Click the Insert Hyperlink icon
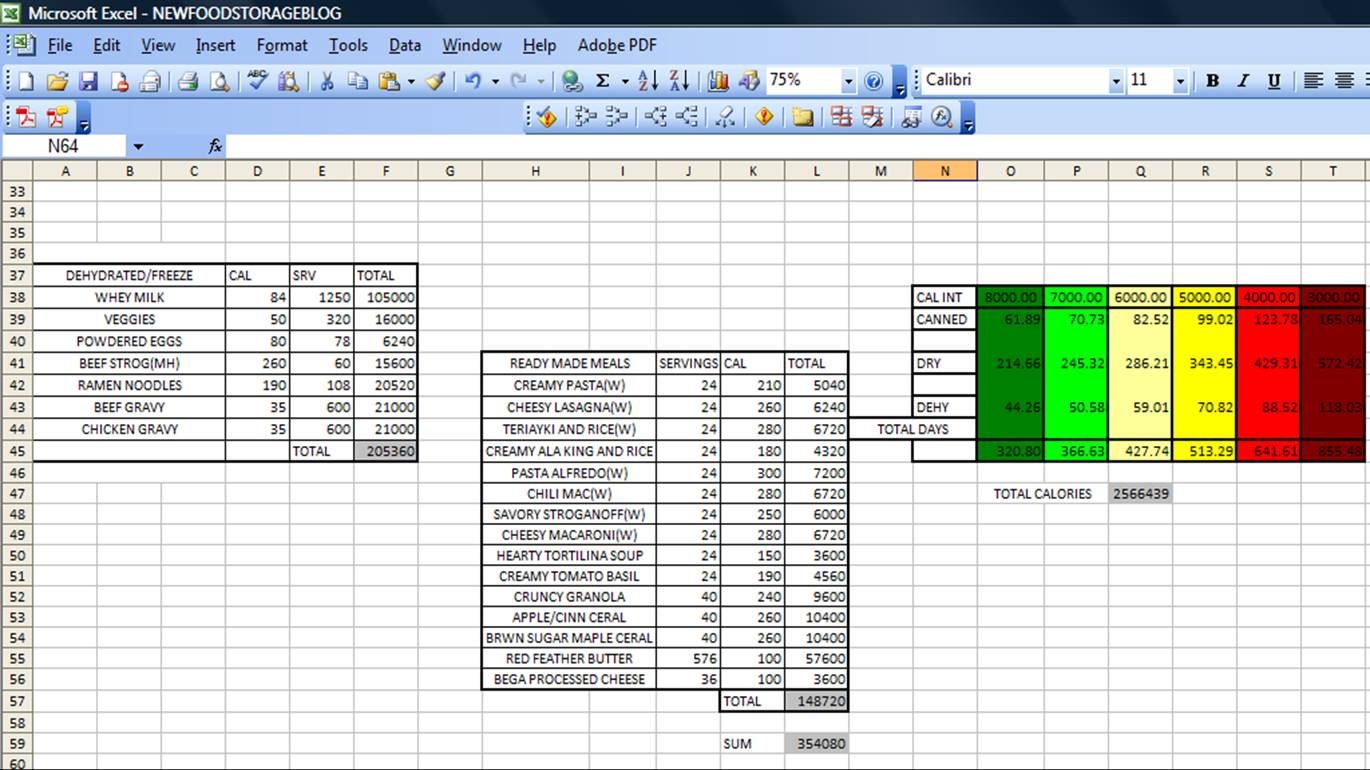The image size is (1370, 770). click(x=572, y=80)
